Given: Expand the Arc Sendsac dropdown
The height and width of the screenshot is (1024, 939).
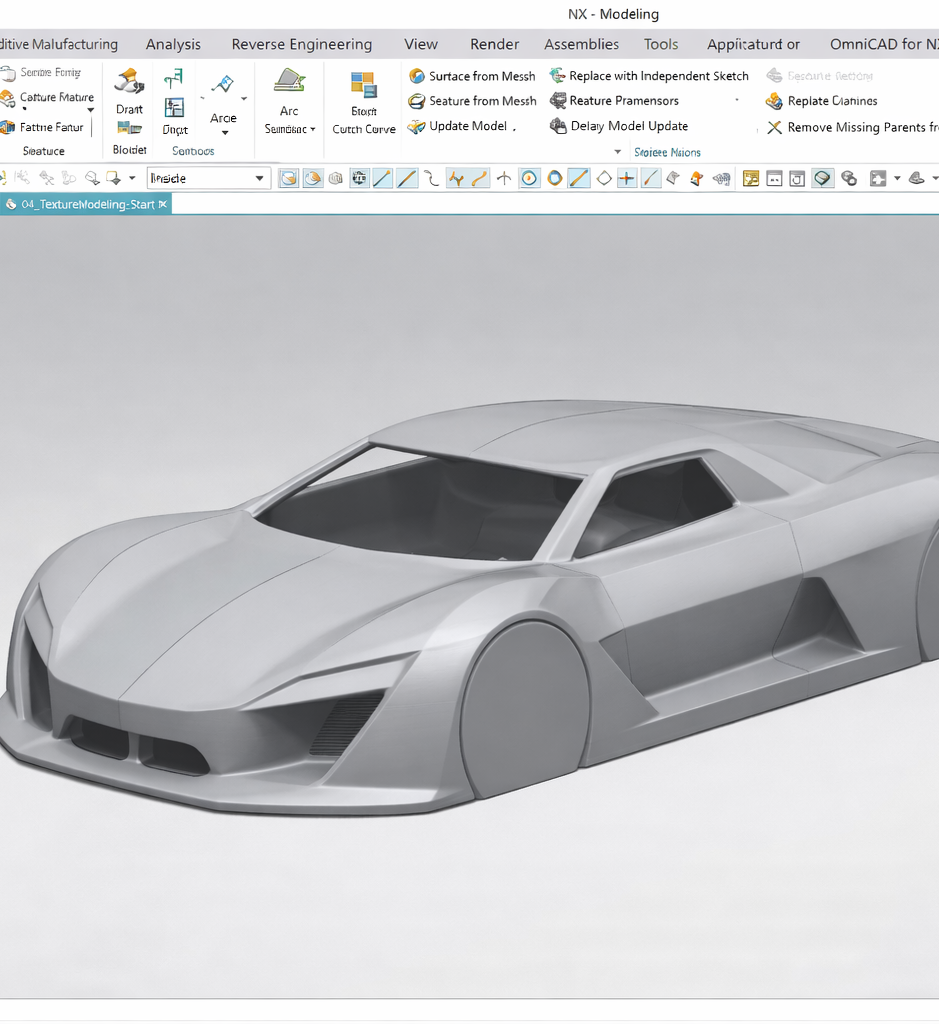Looking at the screenshot, I should point(312,129).
